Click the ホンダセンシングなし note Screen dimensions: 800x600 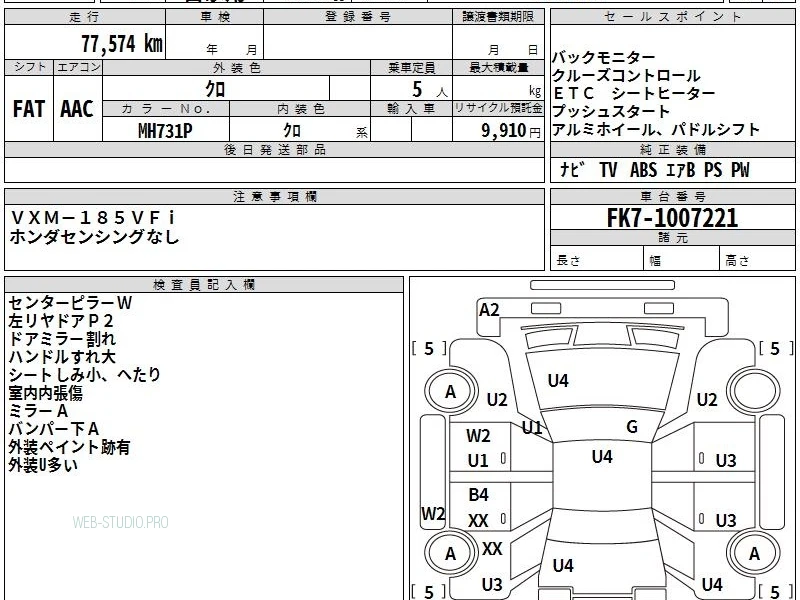[x=94, y=237]
